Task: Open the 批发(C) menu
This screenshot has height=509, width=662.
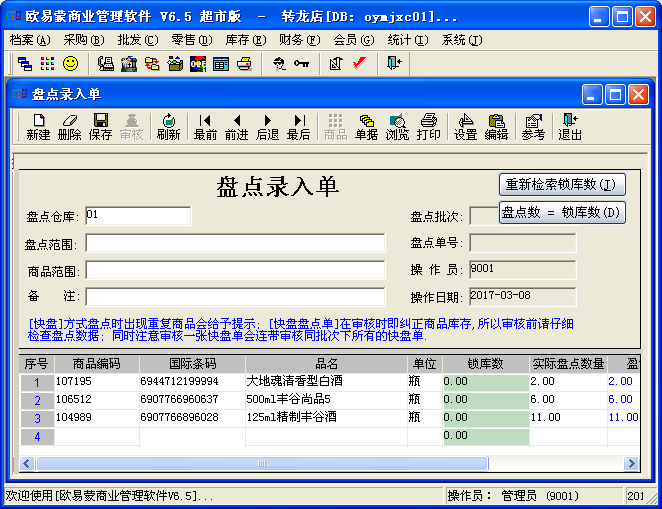Action: [138, 40]
